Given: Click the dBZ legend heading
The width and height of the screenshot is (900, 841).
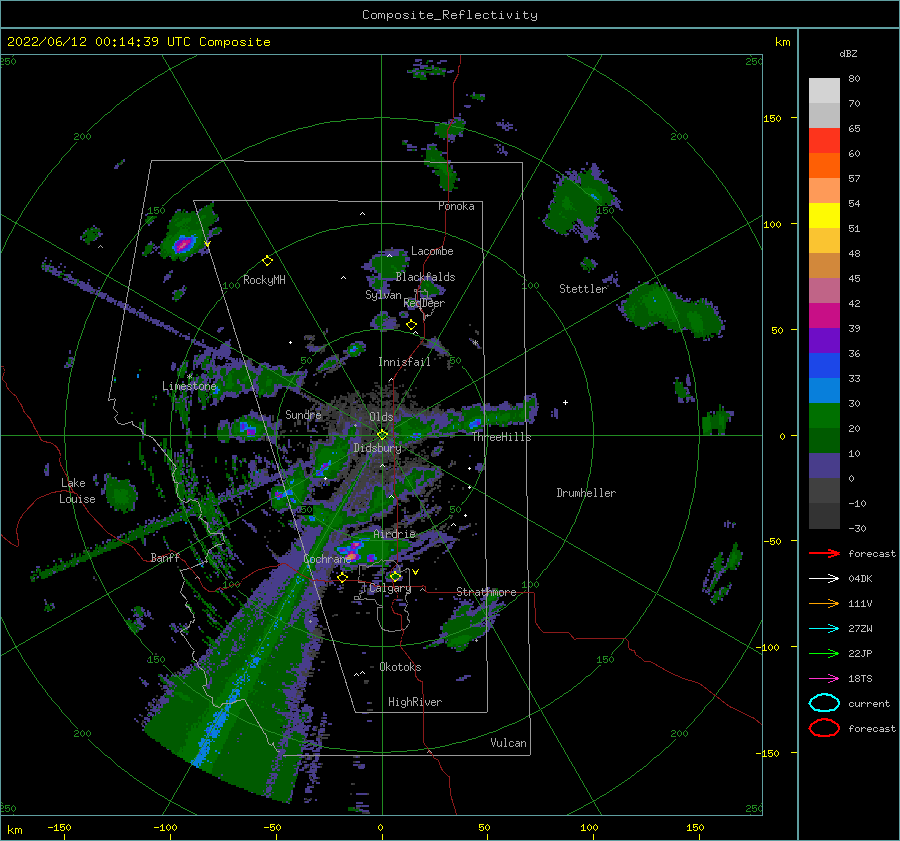Looking at the screenshot, I should (848, 53).
